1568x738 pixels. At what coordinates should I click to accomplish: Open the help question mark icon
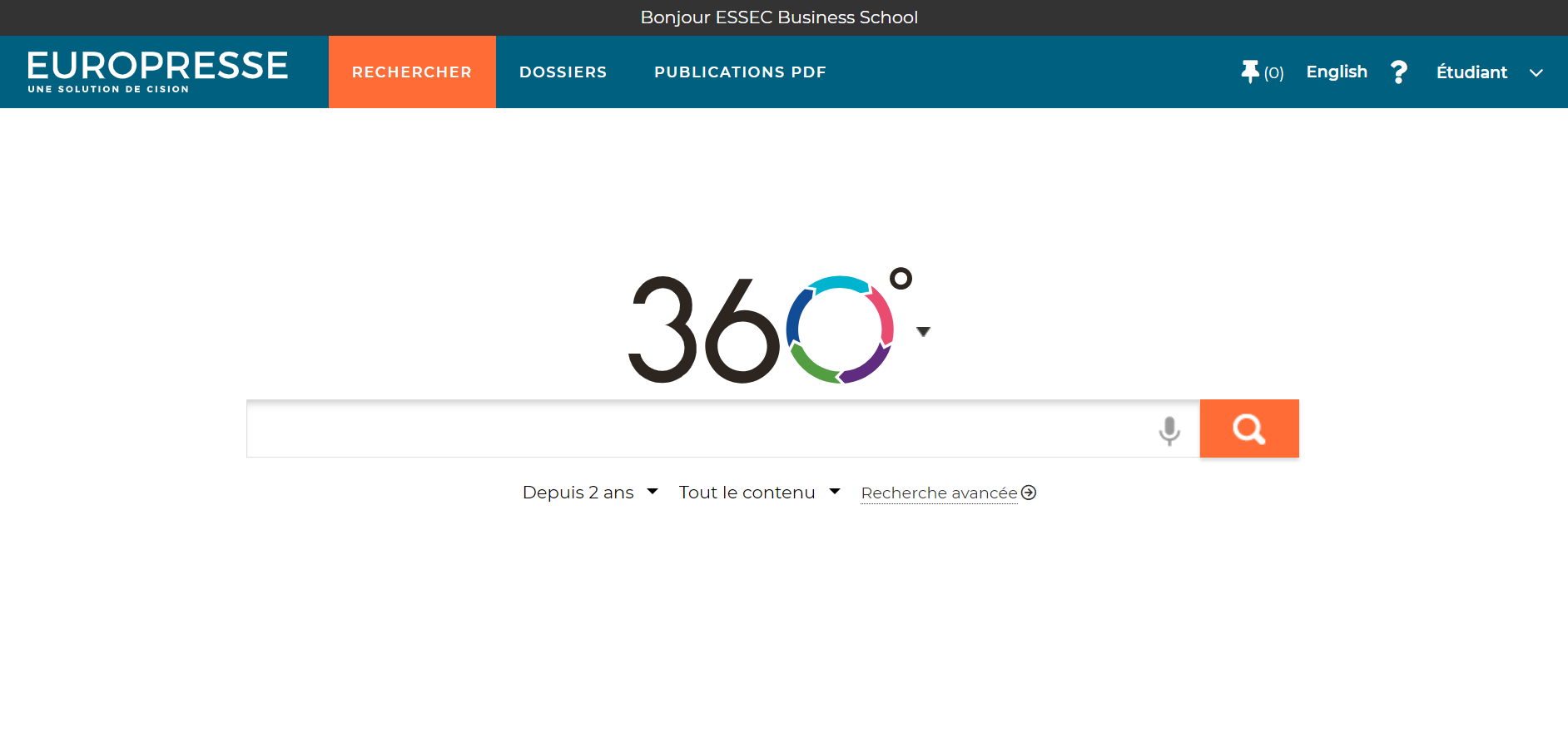tap(1399, 72)
